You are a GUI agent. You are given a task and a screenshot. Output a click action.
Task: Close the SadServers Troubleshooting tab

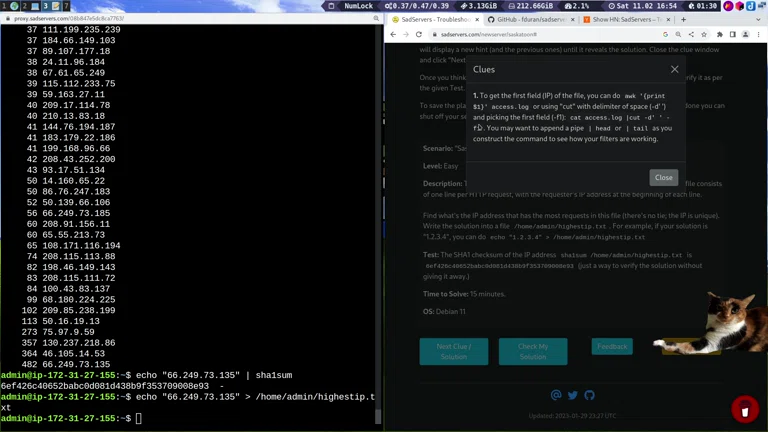coord(477,20)
